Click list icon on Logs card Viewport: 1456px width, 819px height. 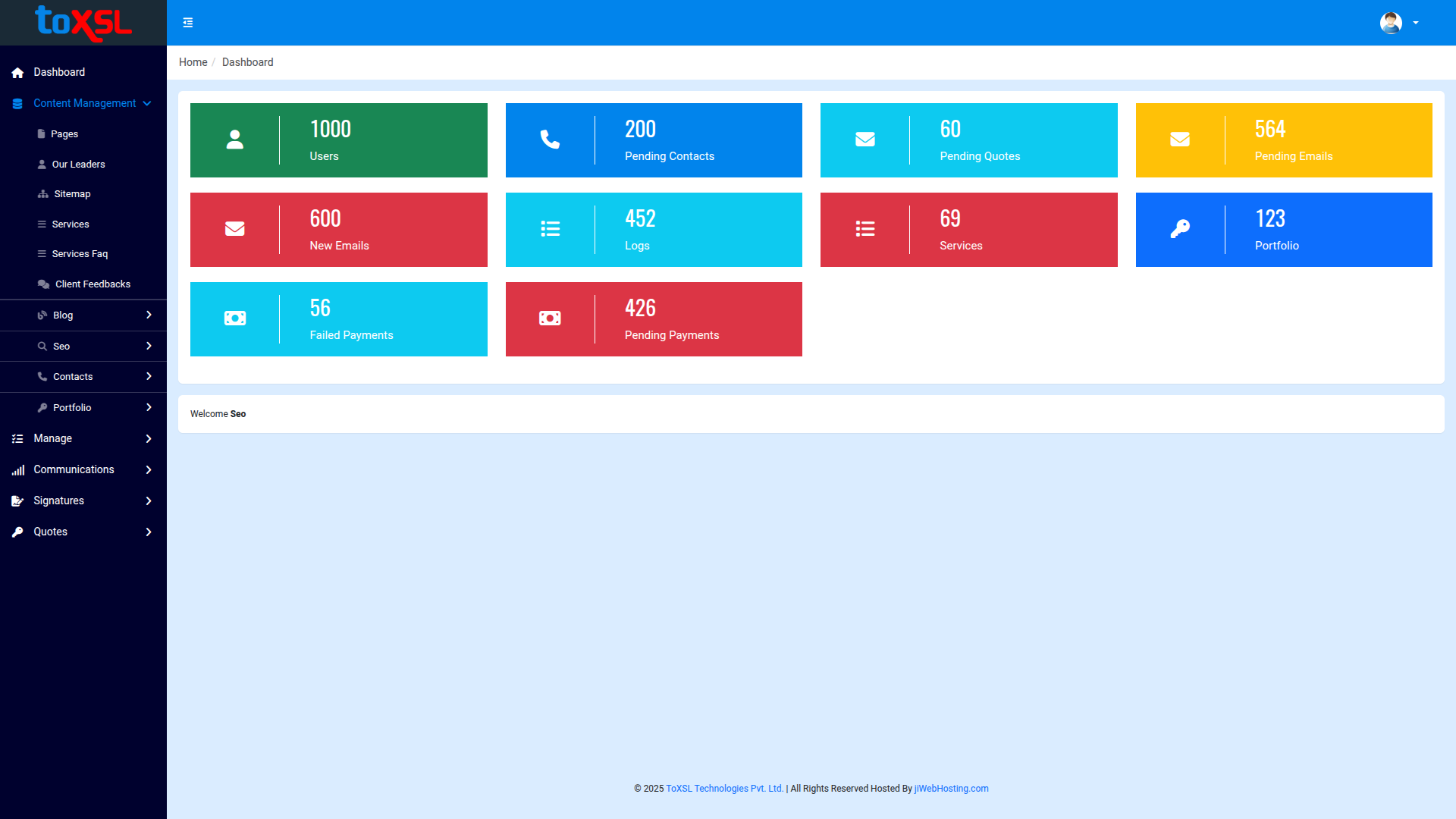click(x=550, y=229)
